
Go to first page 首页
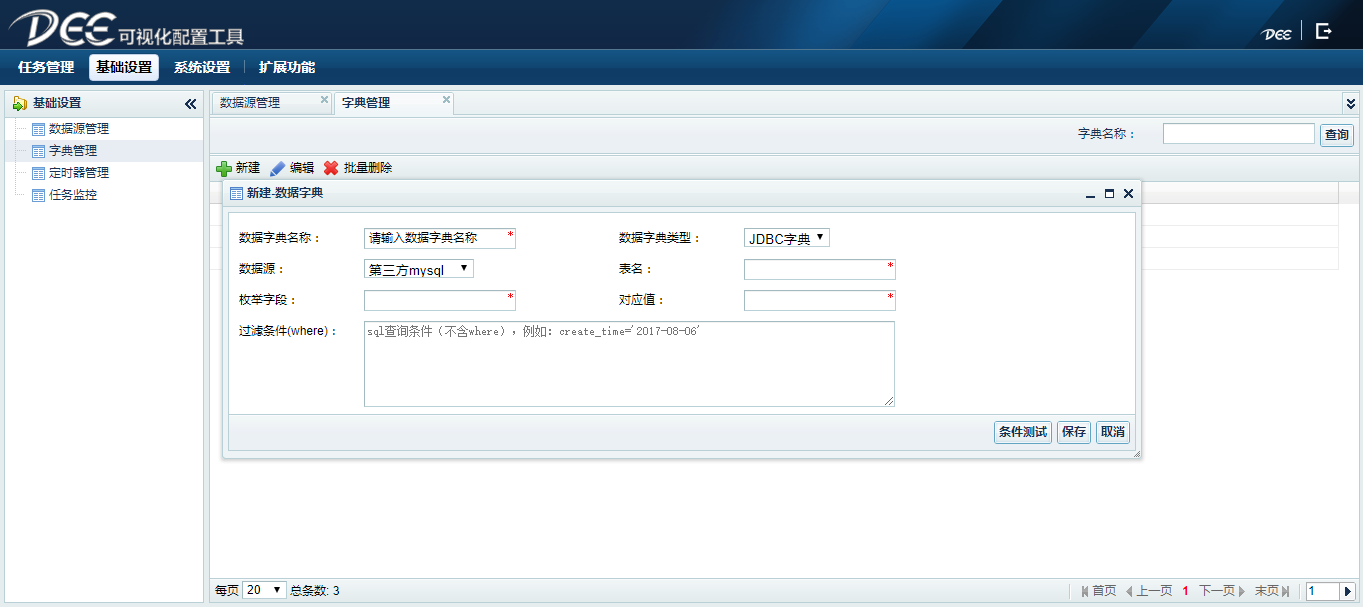tap(1099, 591)
